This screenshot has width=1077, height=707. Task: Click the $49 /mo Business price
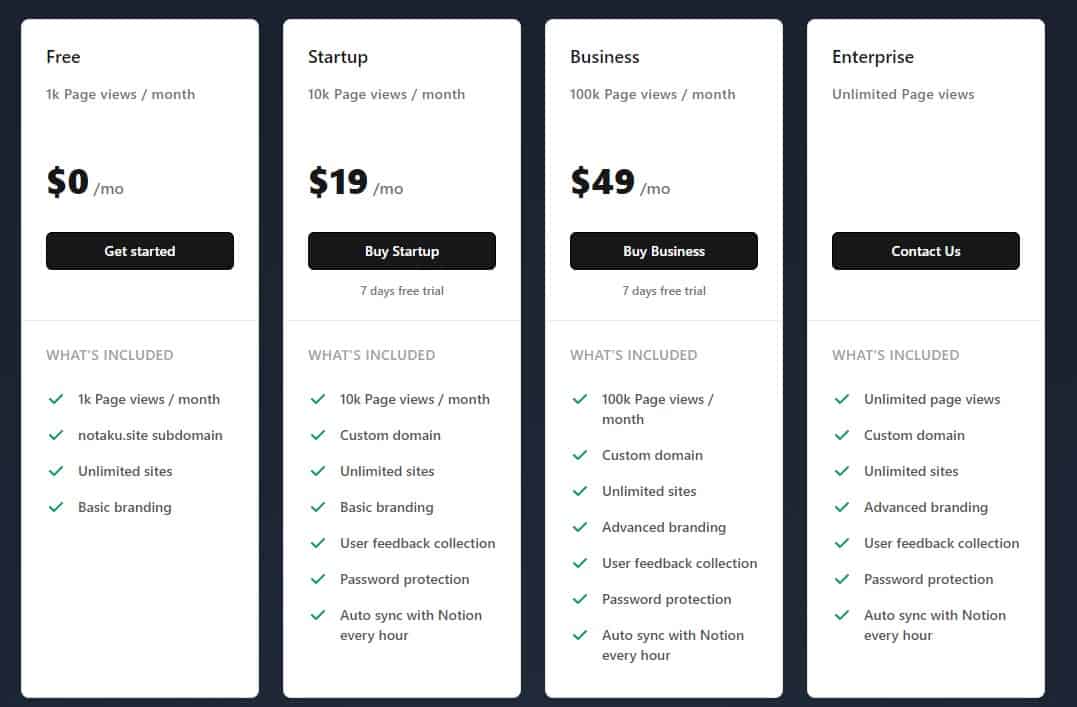pyautogui.click(x=619, y=182)
